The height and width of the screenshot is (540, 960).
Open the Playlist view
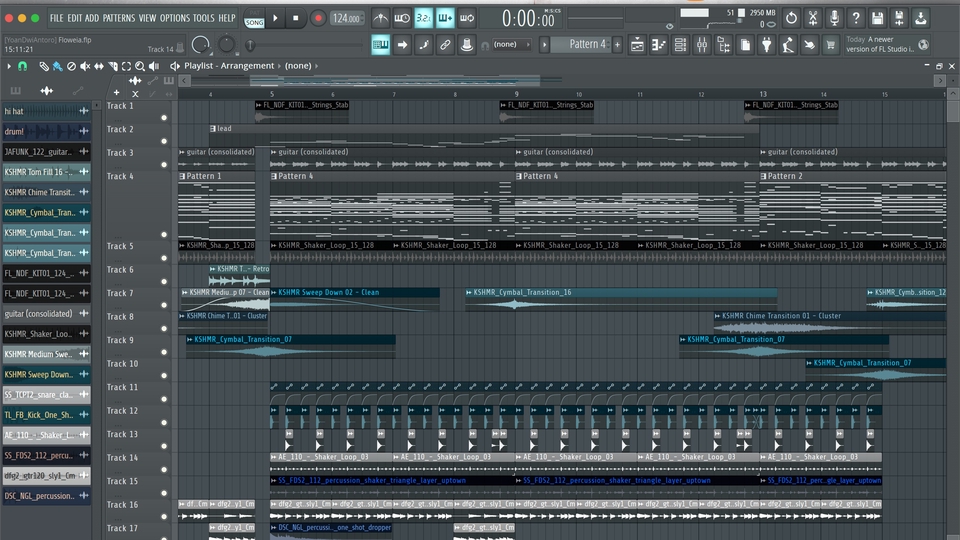click(637, 45)
